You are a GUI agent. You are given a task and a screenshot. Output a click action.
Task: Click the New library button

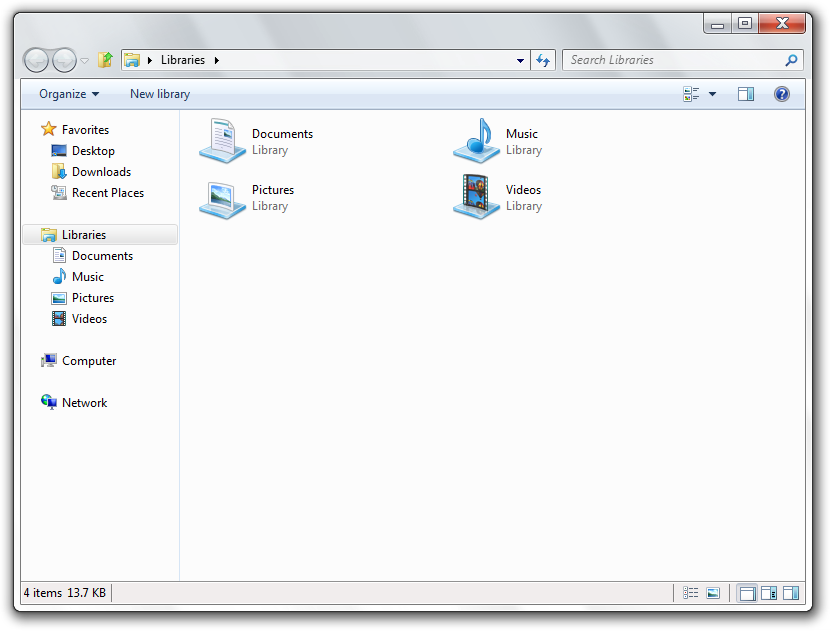160,94
